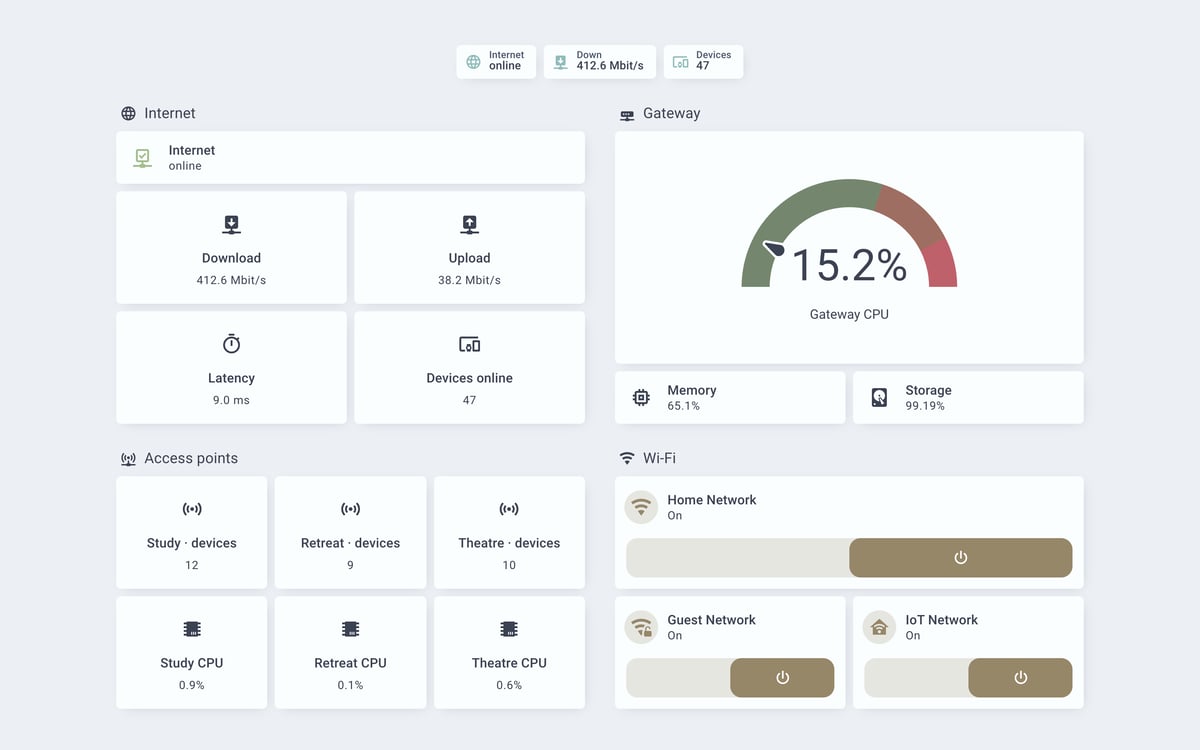Click the Access points section heading

coord(191,459)
